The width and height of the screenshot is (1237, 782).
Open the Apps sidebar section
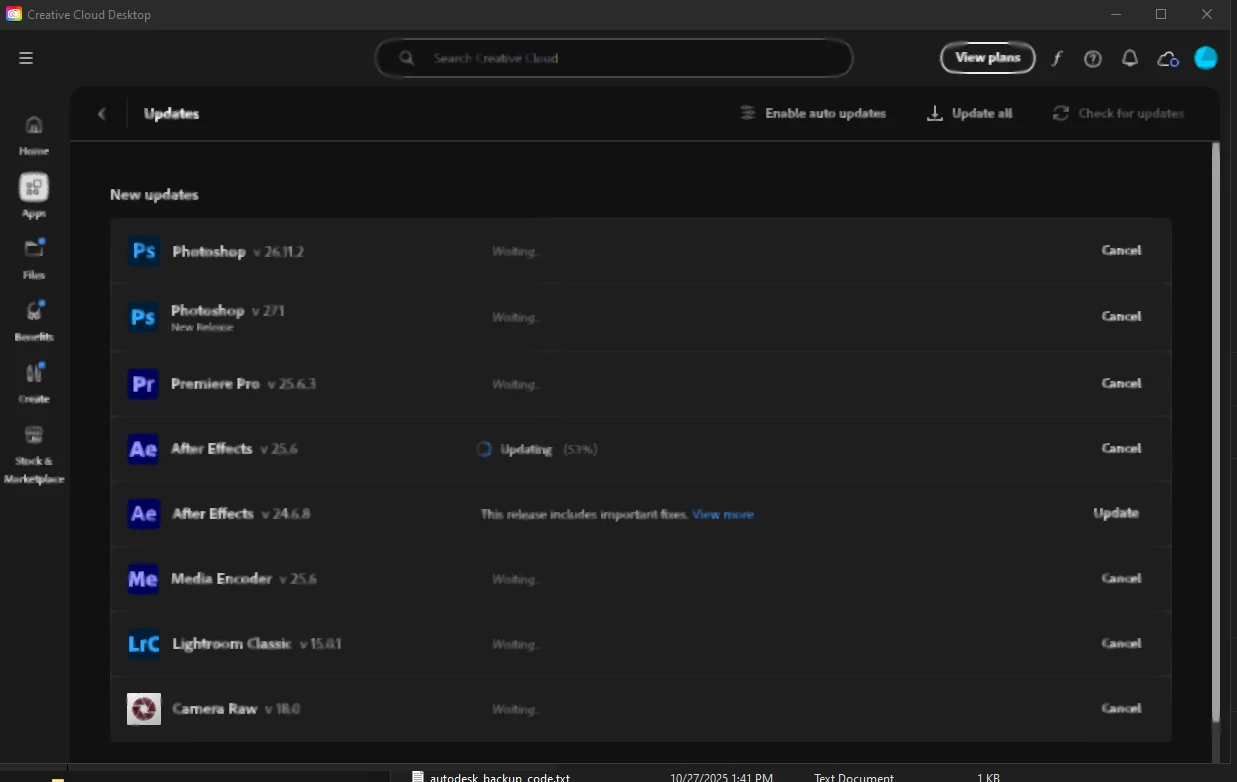pos(34,196)
